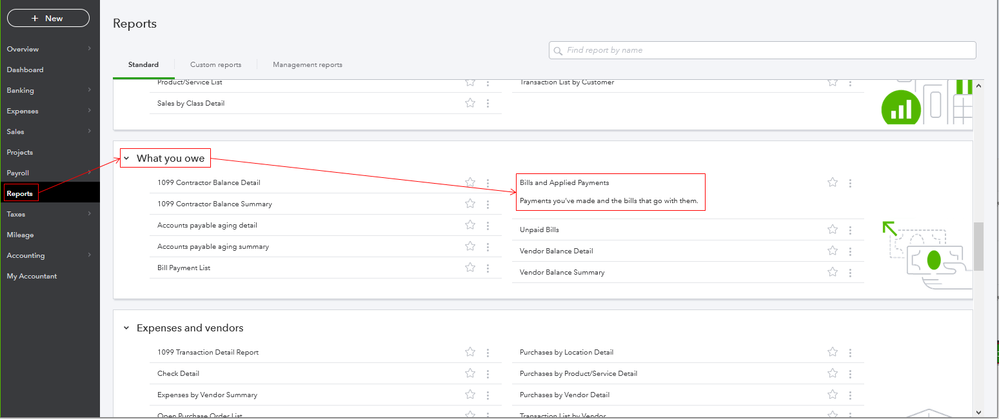Star the Purchases by Location Detail report
This screenshot has width=999, height=419.
(x=833, y=352)
